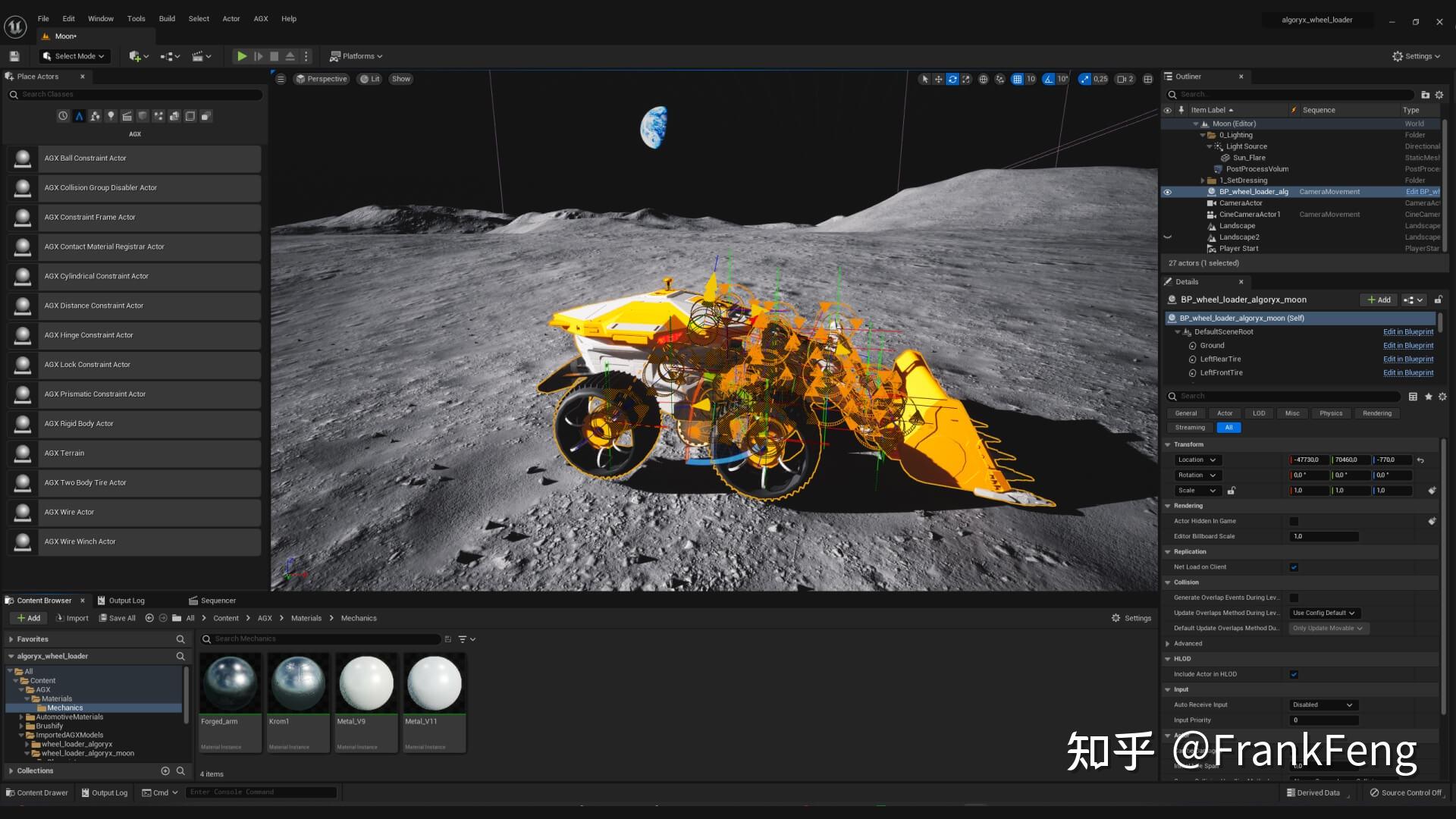This screenshot has width=1456, height=819.
Task: Open the AGX menu in the menu bar
Action: [260, 19]
